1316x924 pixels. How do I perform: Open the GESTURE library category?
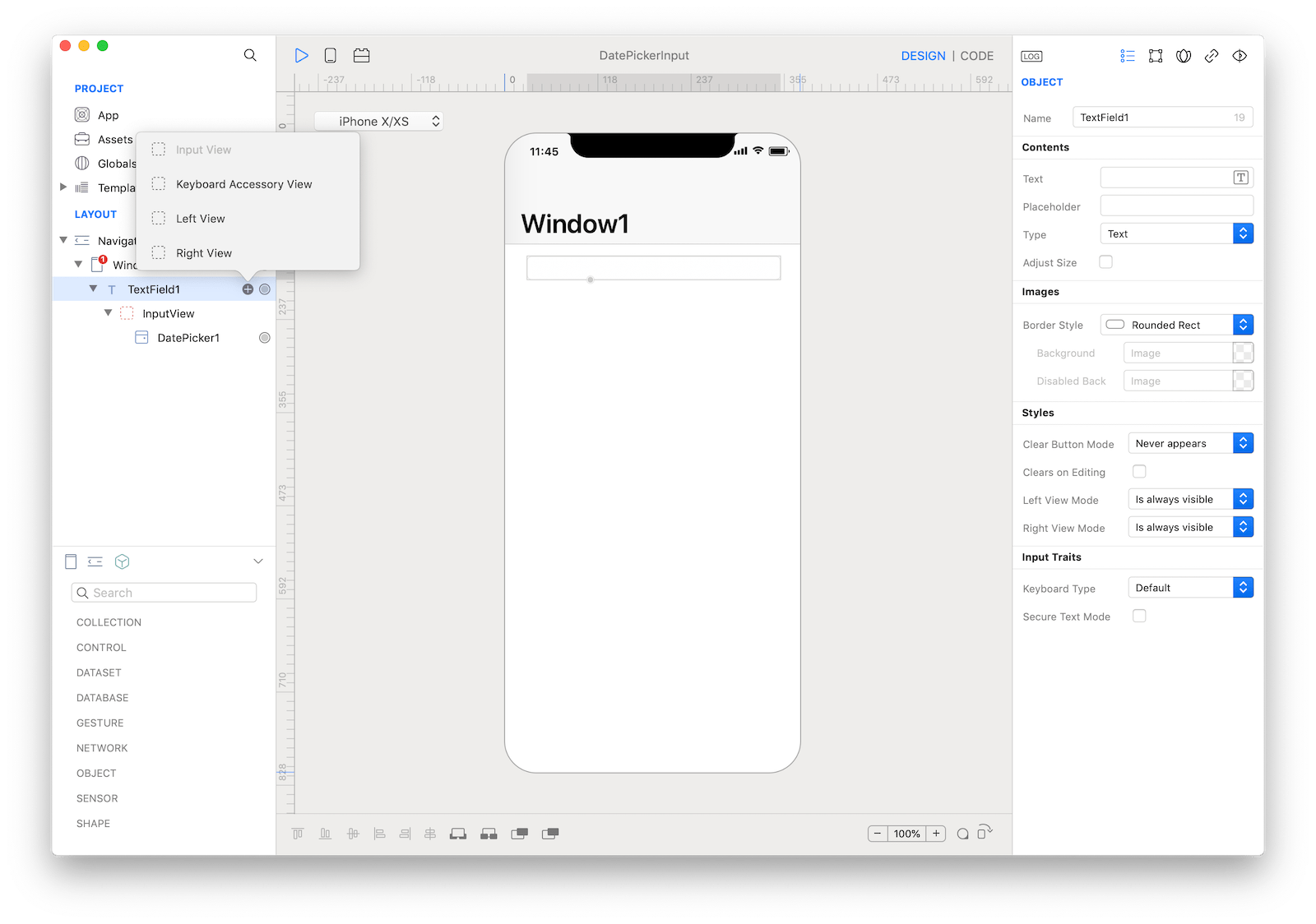click(100, 723)
